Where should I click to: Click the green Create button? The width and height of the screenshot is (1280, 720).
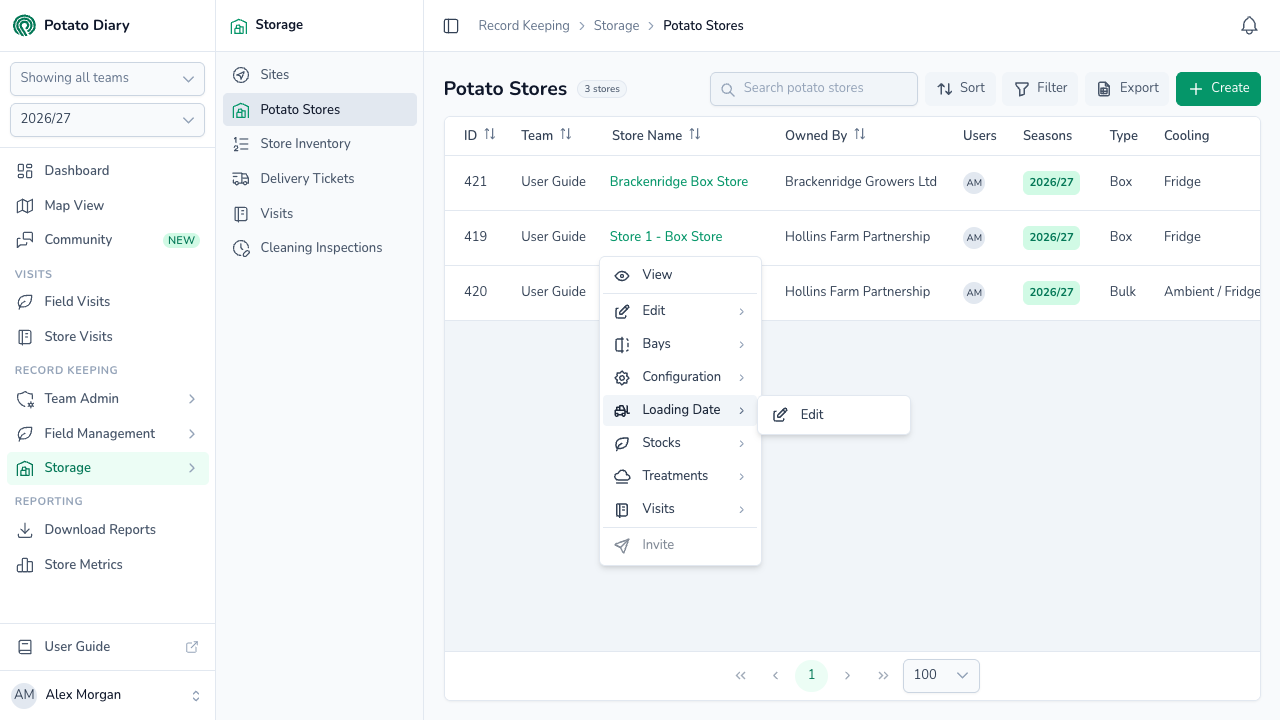1218,89
